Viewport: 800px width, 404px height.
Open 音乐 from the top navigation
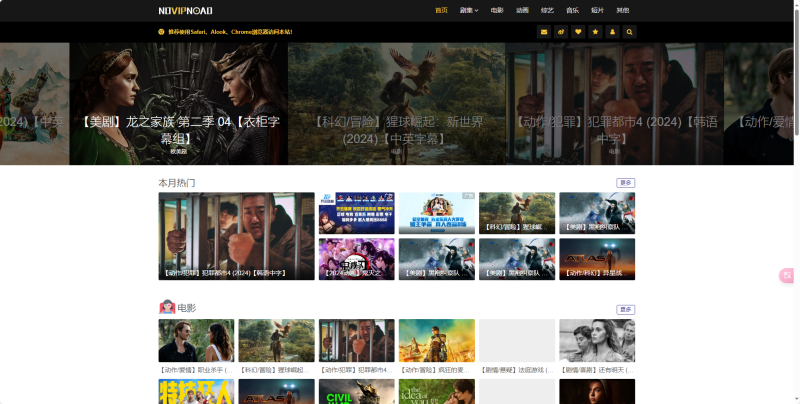pyautogui.click(x=572, y=10)
